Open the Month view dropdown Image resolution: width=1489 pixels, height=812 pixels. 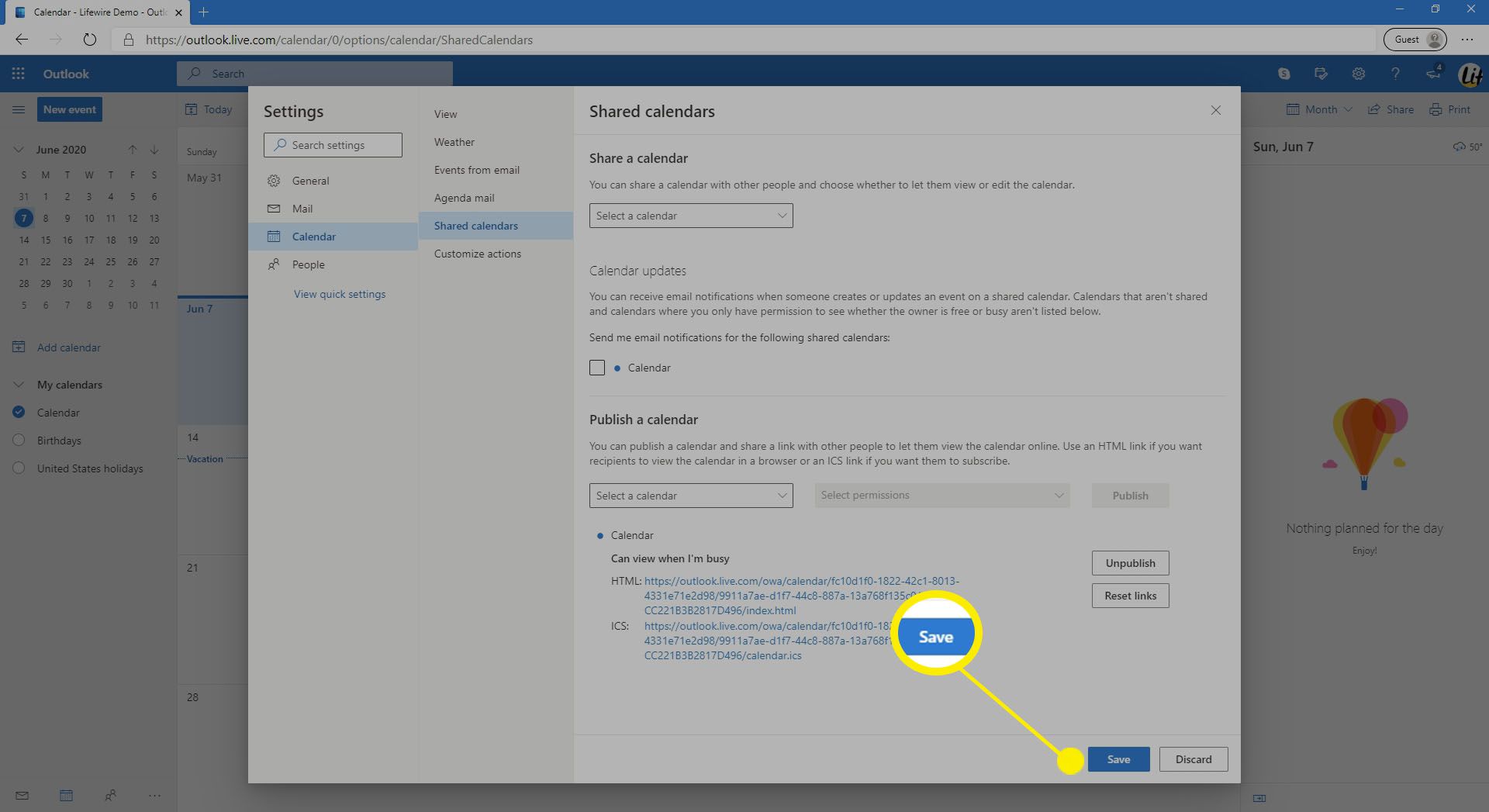[1319, 109]
